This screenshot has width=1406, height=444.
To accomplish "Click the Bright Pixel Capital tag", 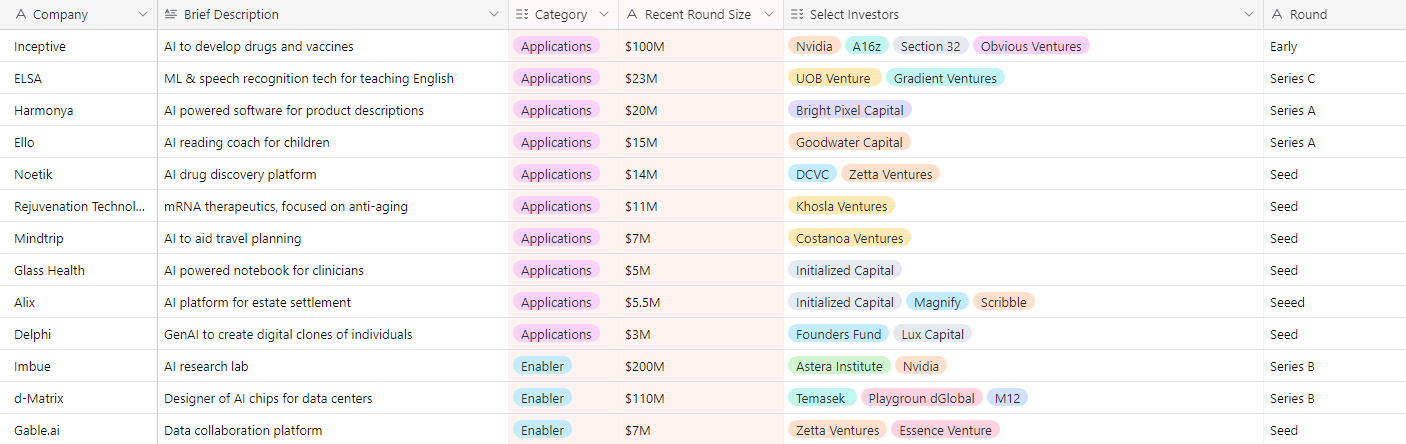I will pos(850,110).
